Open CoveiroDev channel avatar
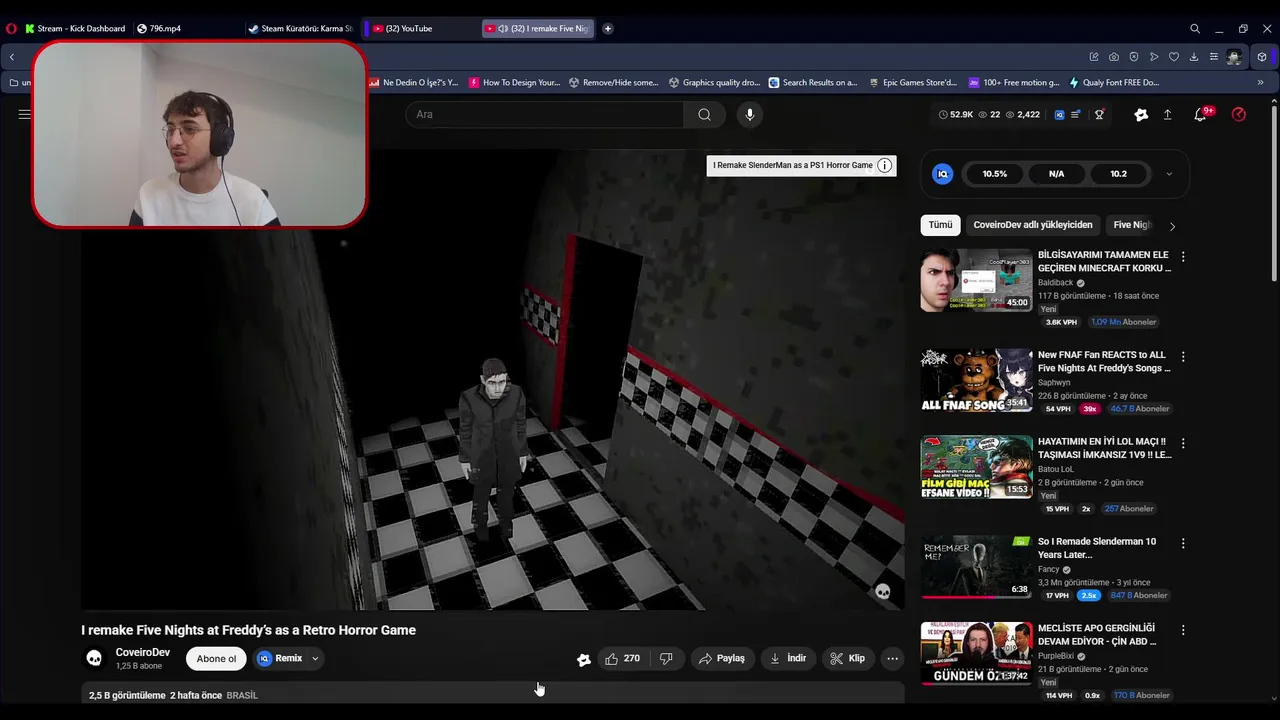The width and height of the screenshot is (1280, 720). coord(94,658)
